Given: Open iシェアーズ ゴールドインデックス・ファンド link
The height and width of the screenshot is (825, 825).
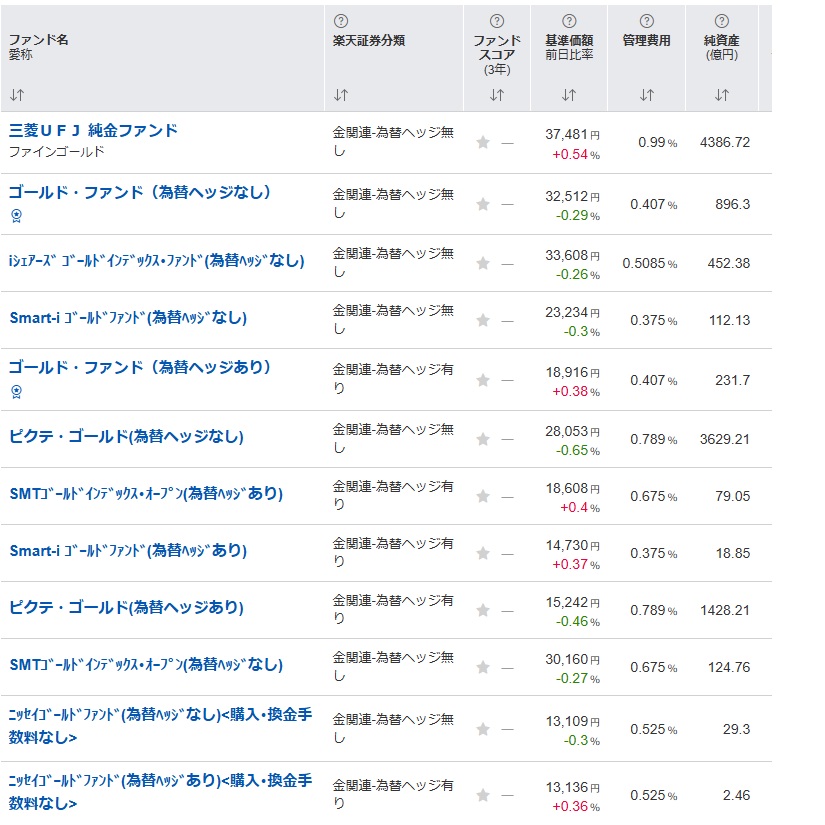Looking at the screenshot, I should tap(156, 261).
